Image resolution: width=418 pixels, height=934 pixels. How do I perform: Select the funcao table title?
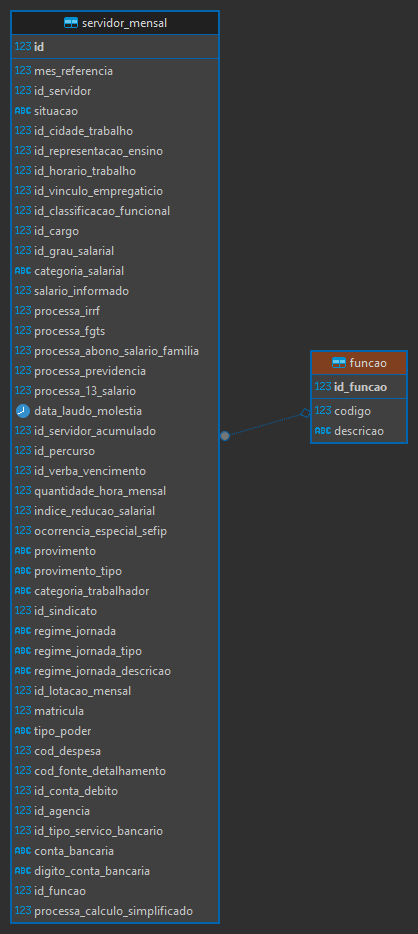[x=368, y=363]
